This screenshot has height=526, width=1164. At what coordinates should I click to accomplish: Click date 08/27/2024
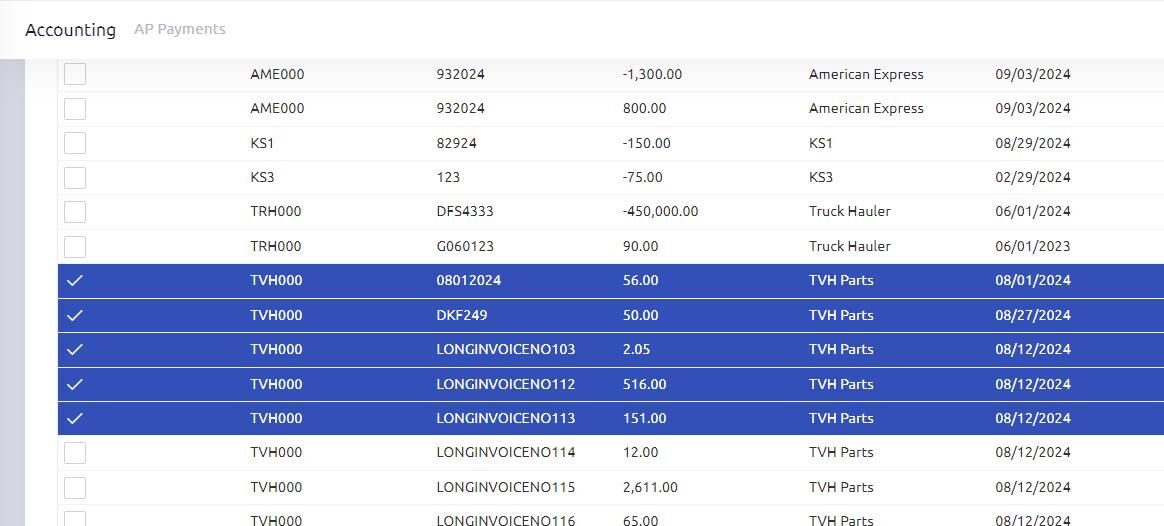click(x=1033, y=315)
